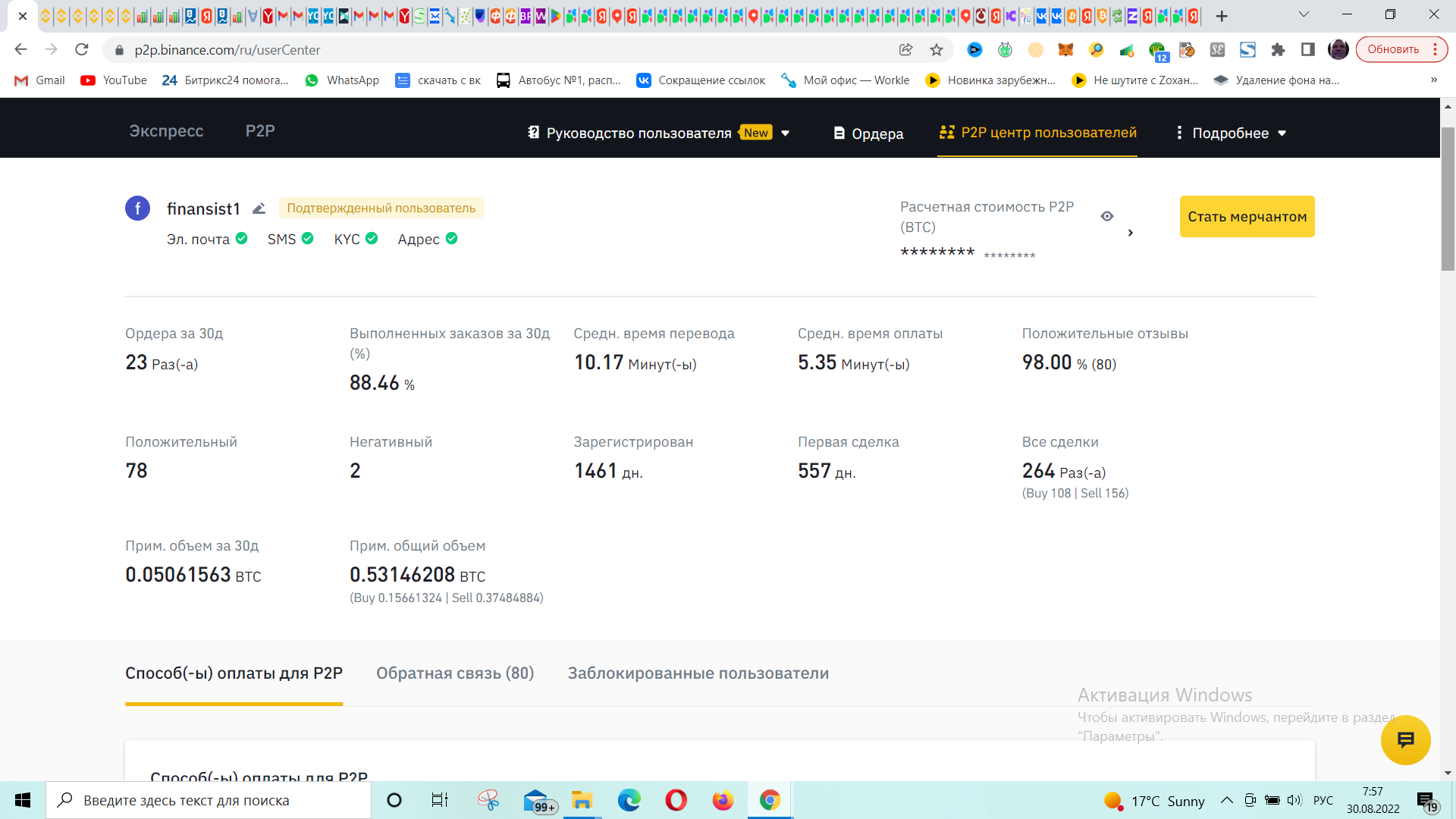The height and width of the screenshot is (819, 1456).
Task: Expand the Подробнее menu
Action: pos(1230,133)
